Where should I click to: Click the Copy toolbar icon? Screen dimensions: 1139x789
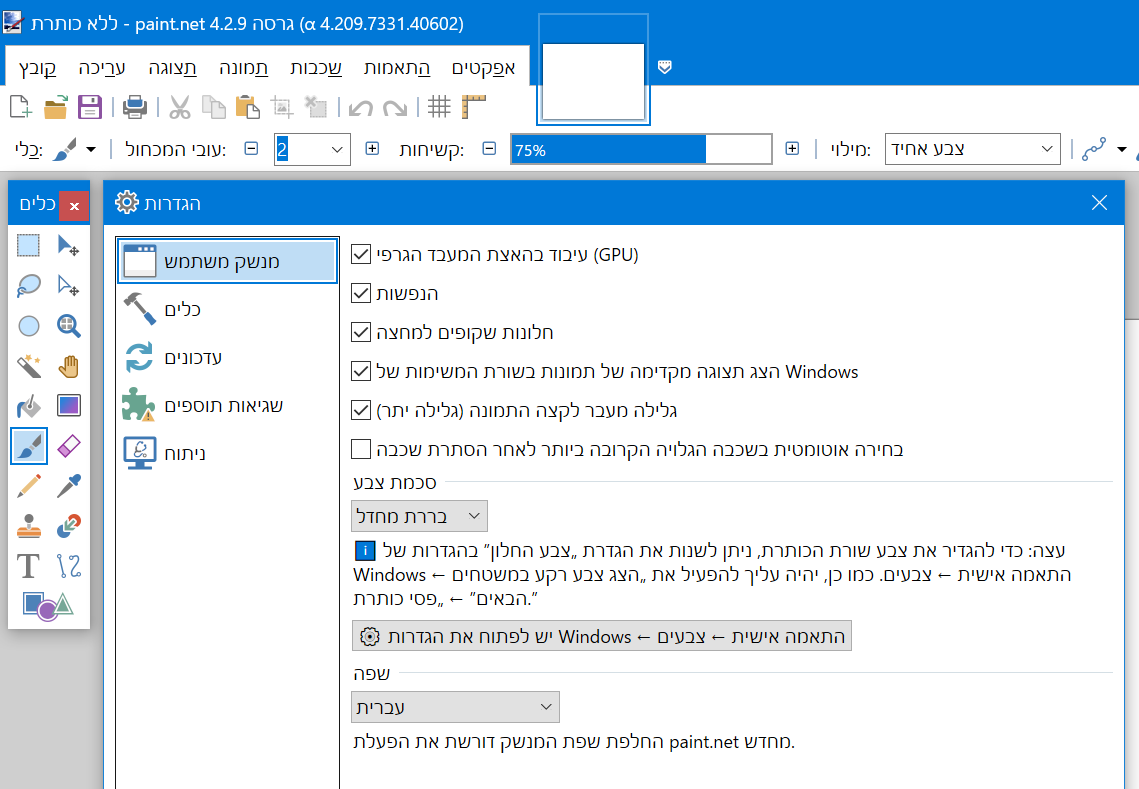pos(214,107)
